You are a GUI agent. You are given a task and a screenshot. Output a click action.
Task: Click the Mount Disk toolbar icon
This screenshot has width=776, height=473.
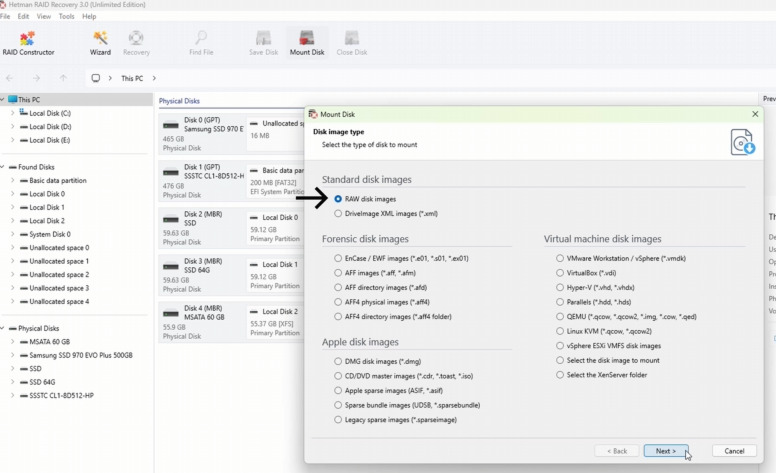[307, 43]
